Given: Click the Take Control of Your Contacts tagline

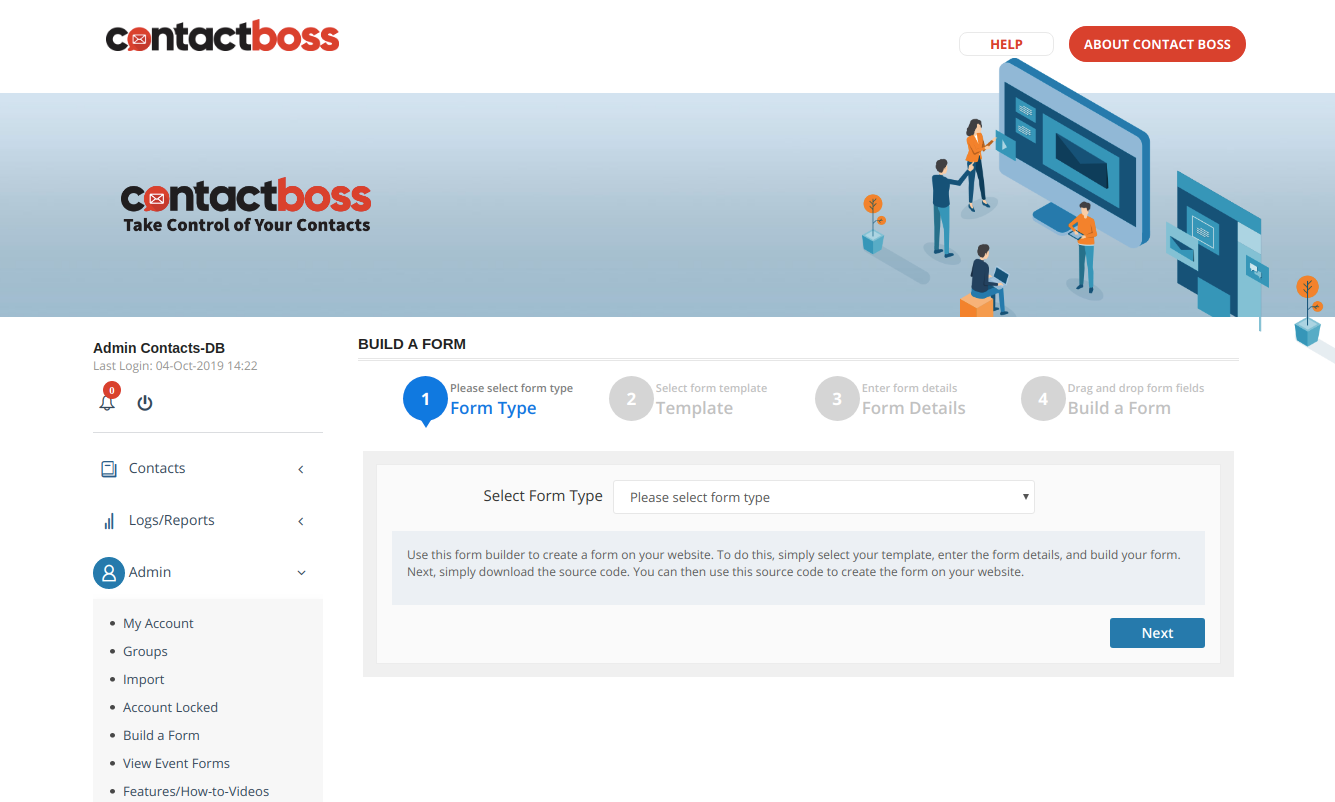Looking at the screenshot, I should 247,225.
